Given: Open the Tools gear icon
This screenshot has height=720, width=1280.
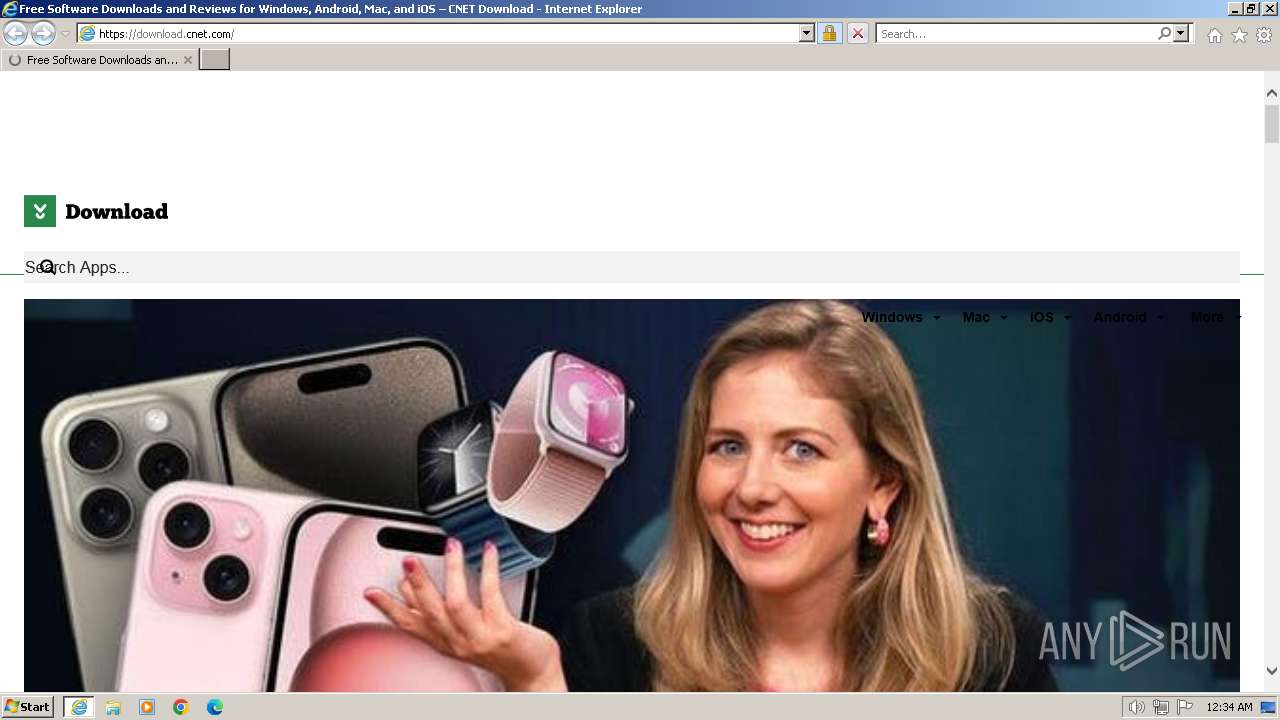Looking at the screenshot, I should [x=1264, y=35].
